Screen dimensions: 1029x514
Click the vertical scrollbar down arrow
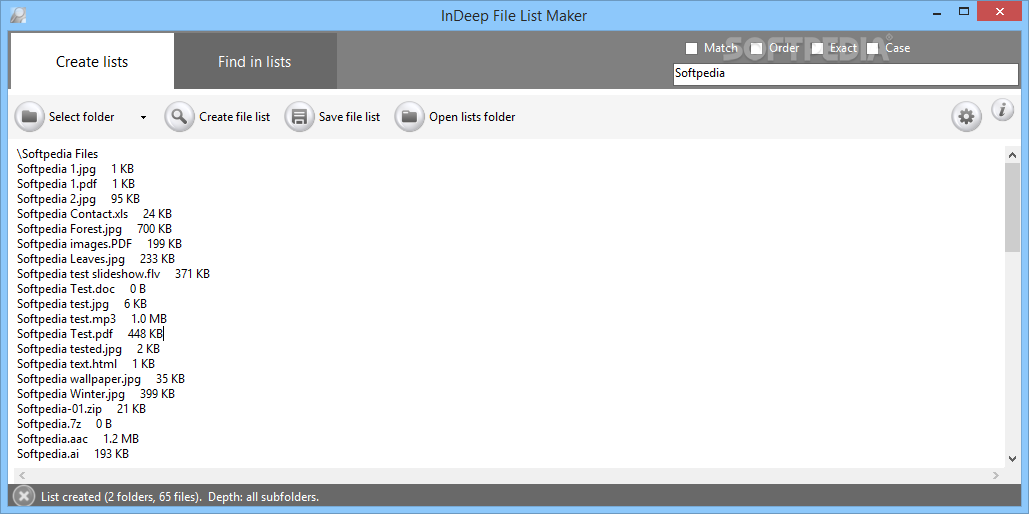[1012, 460]
